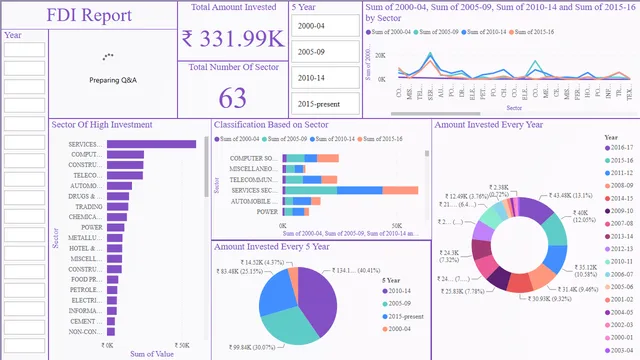Click the Classification chart vertical scrollbar
The image size is (640, 360).
[427, 153]
